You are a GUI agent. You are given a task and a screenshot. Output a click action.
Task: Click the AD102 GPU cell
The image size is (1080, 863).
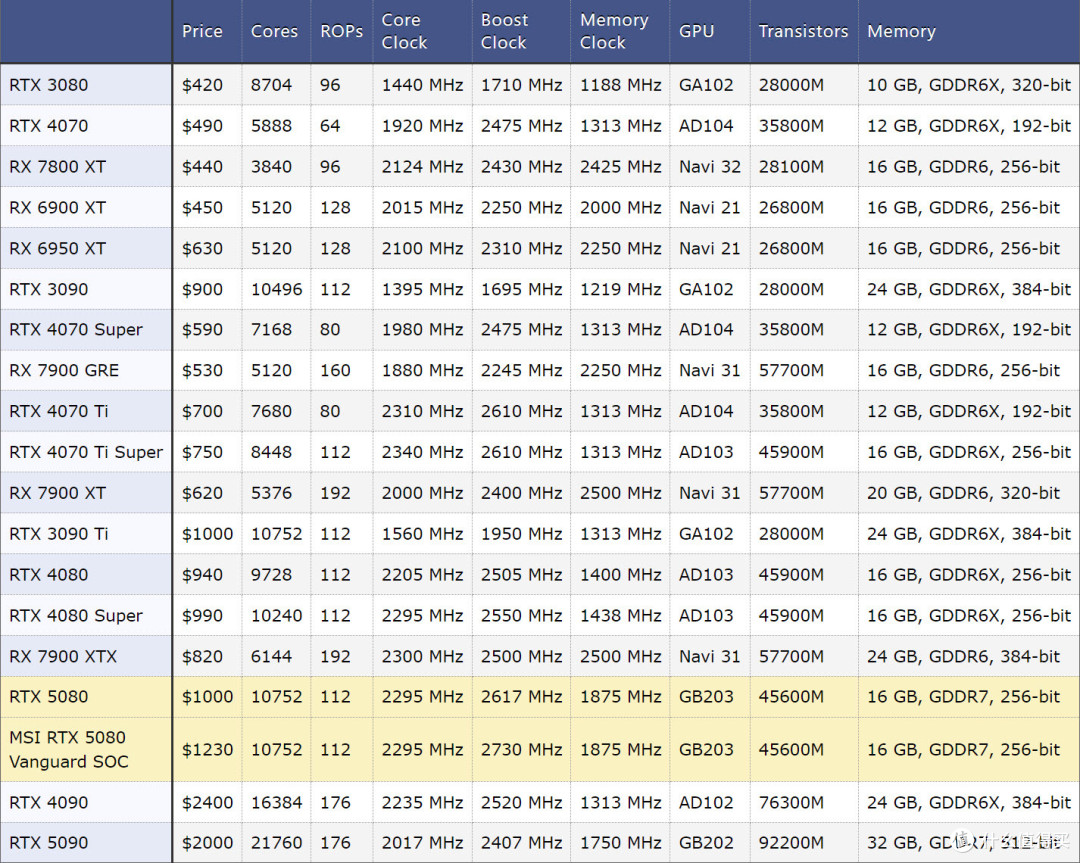point(706,802)
